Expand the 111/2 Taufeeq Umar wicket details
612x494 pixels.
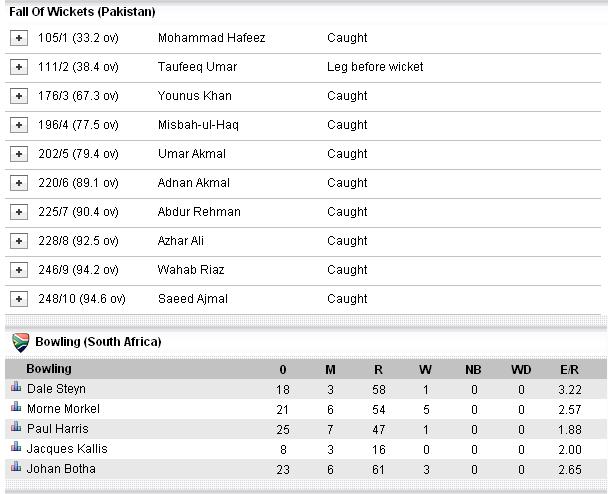click(19, 67)
